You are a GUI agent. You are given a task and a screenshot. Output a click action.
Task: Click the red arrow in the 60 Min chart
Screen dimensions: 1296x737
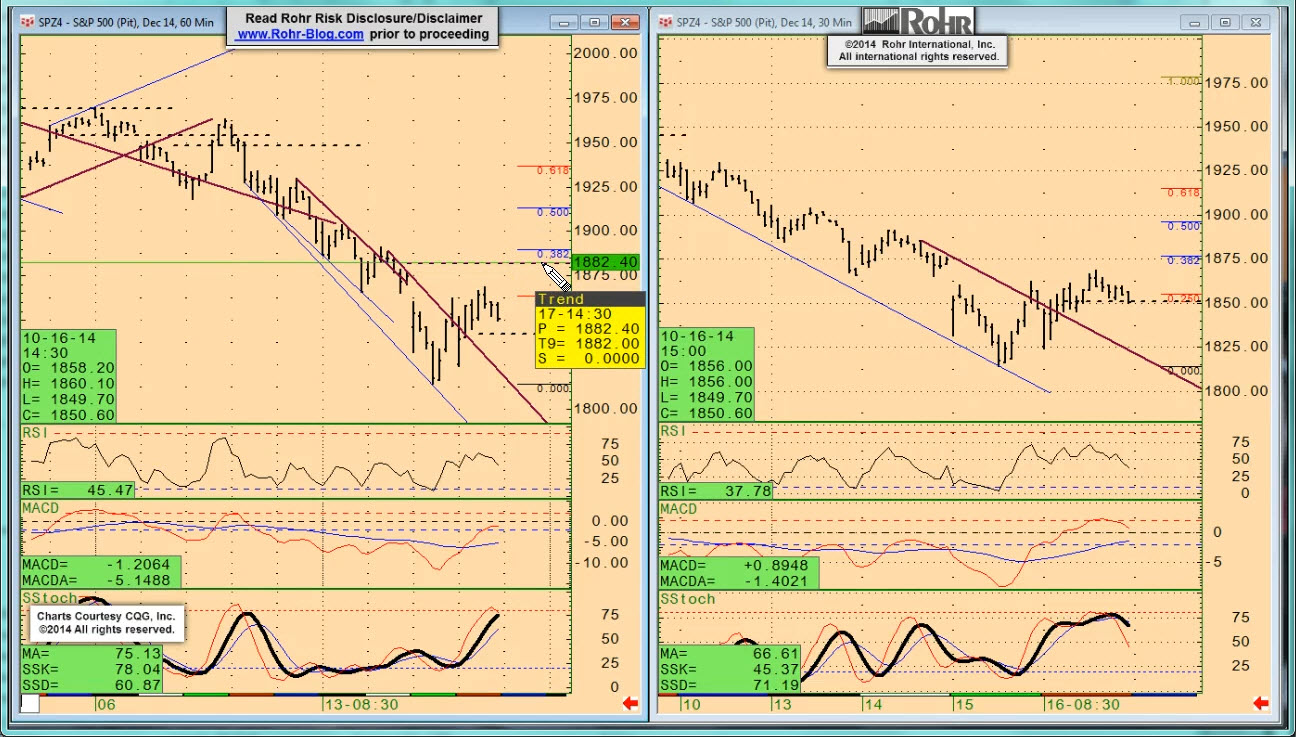point(631,704)
